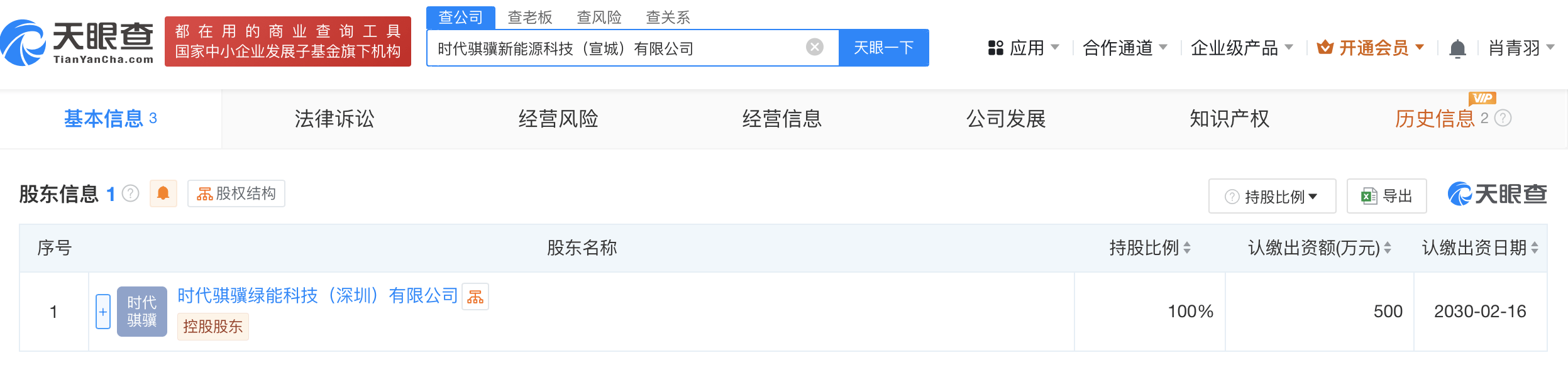The width and height of the screenshot is (1568, 392).
Task: Export the shareholder list with 导出
Action: 1386,197
